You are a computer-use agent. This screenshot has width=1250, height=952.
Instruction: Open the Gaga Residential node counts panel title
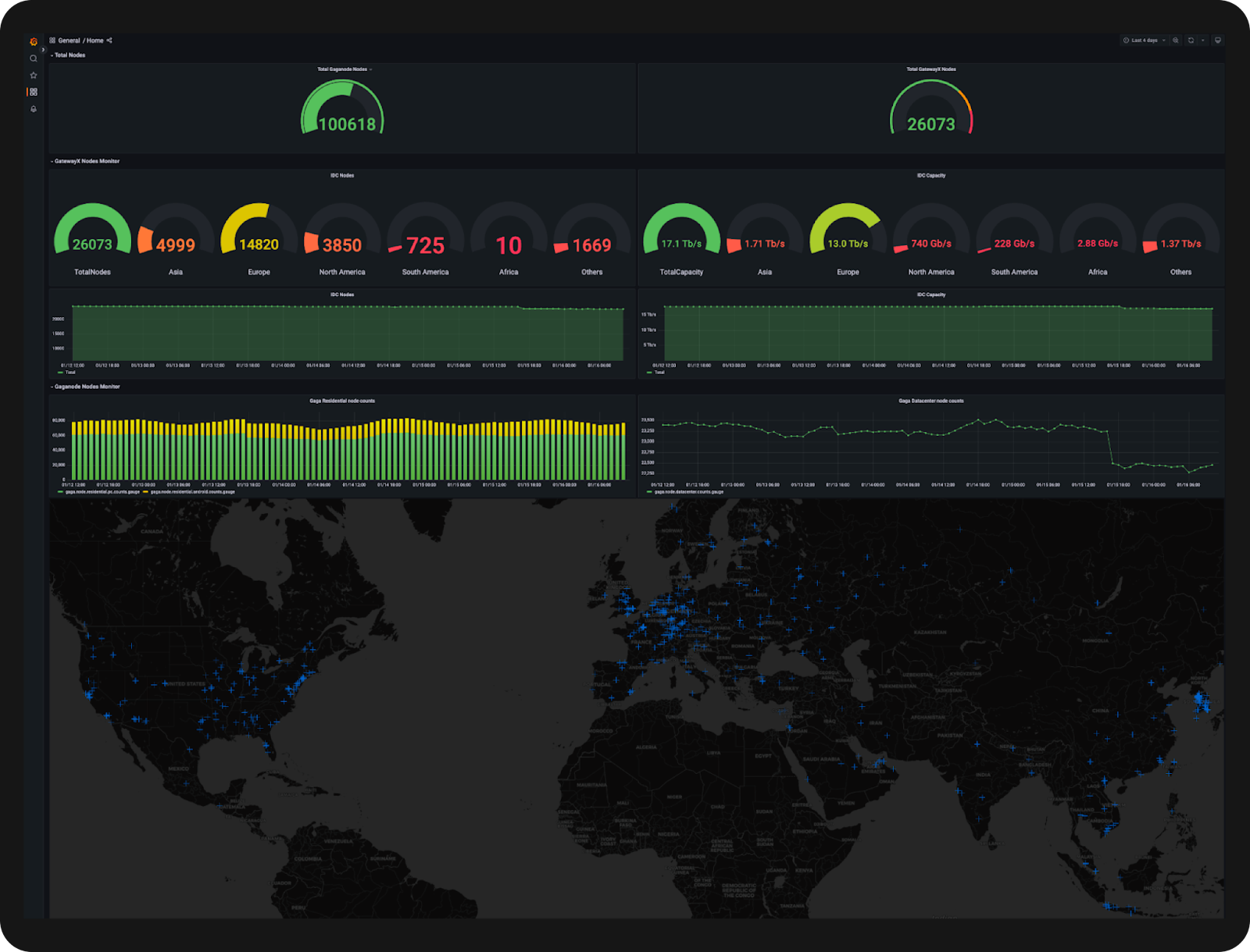pos(342,401)
